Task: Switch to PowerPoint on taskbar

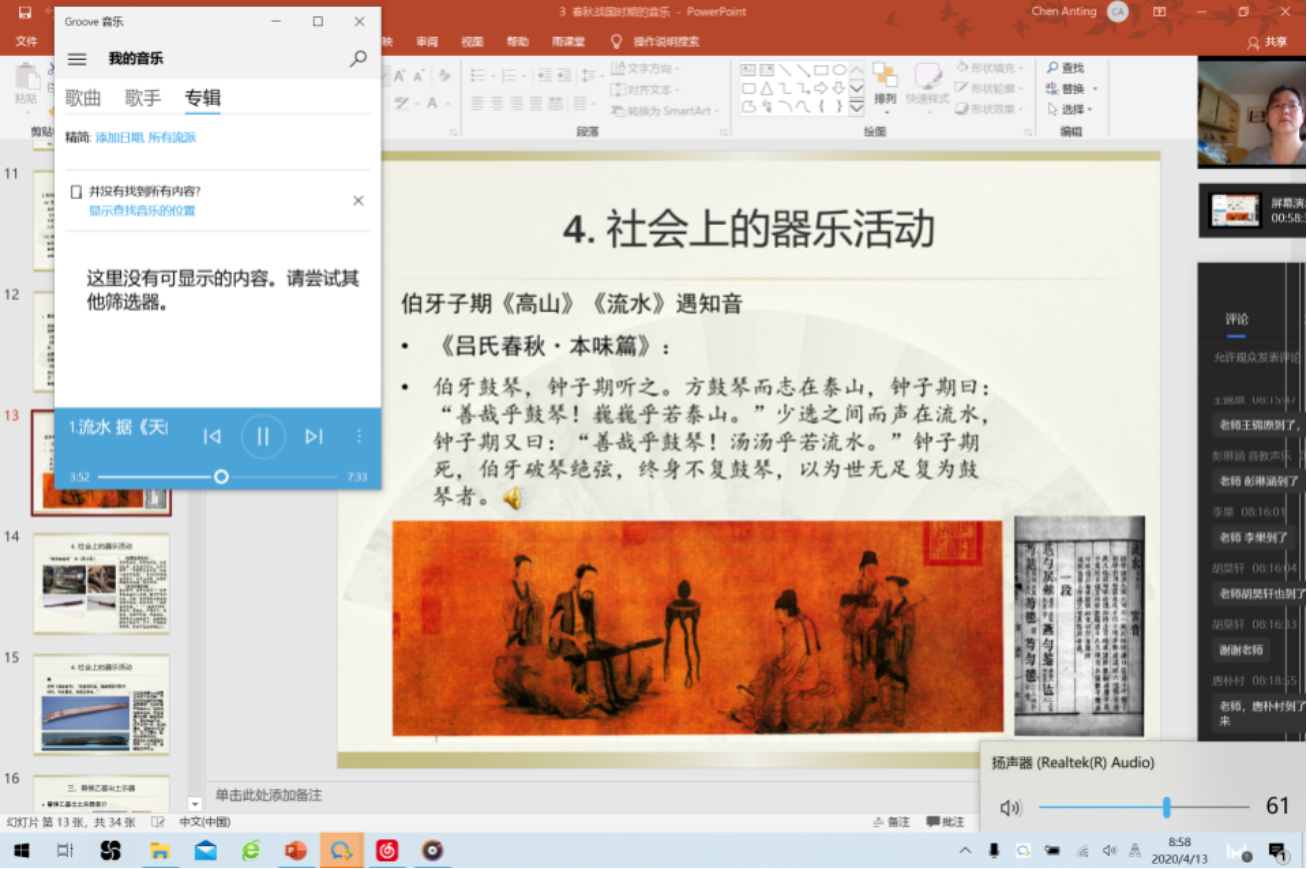Action: point(296,851)
